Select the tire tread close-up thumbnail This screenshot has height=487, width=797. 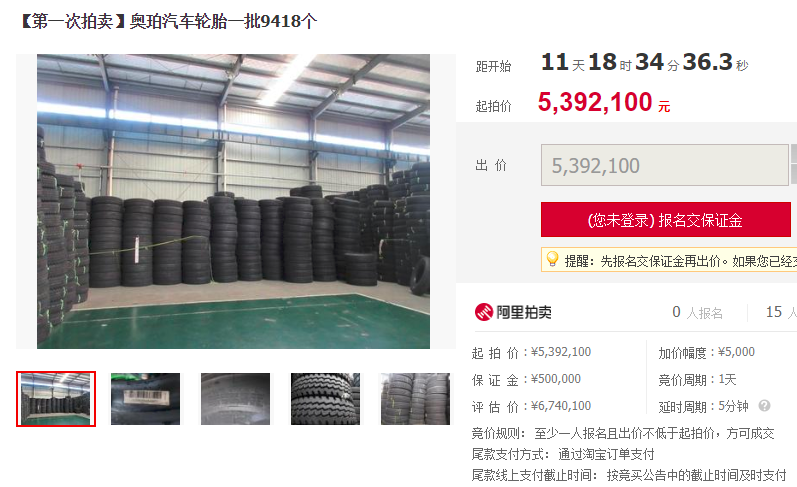pyautogui.click(x=325, y=399)
